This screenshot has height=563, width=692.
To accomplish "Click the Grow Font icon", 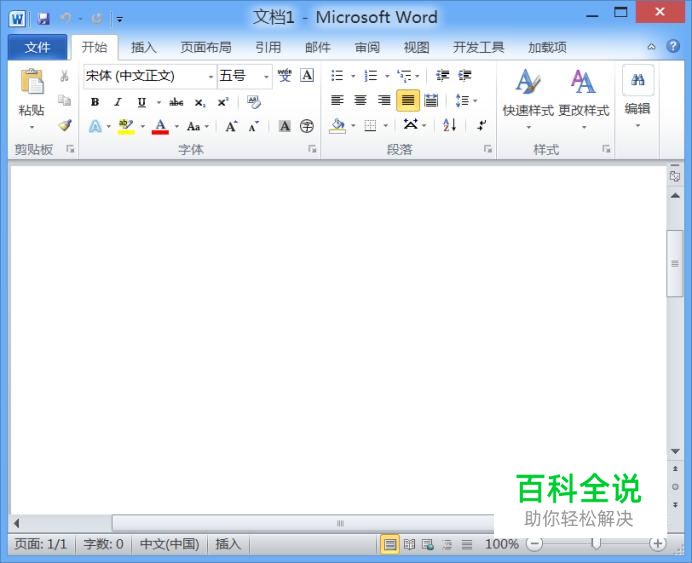I will click(x=231, y=127).
